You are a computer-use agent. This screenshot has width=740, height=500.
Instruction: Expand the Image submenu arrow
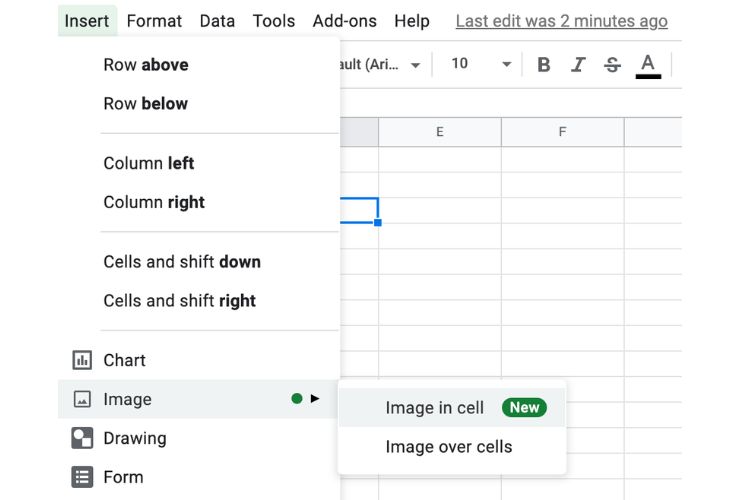(x=315, y=399)
